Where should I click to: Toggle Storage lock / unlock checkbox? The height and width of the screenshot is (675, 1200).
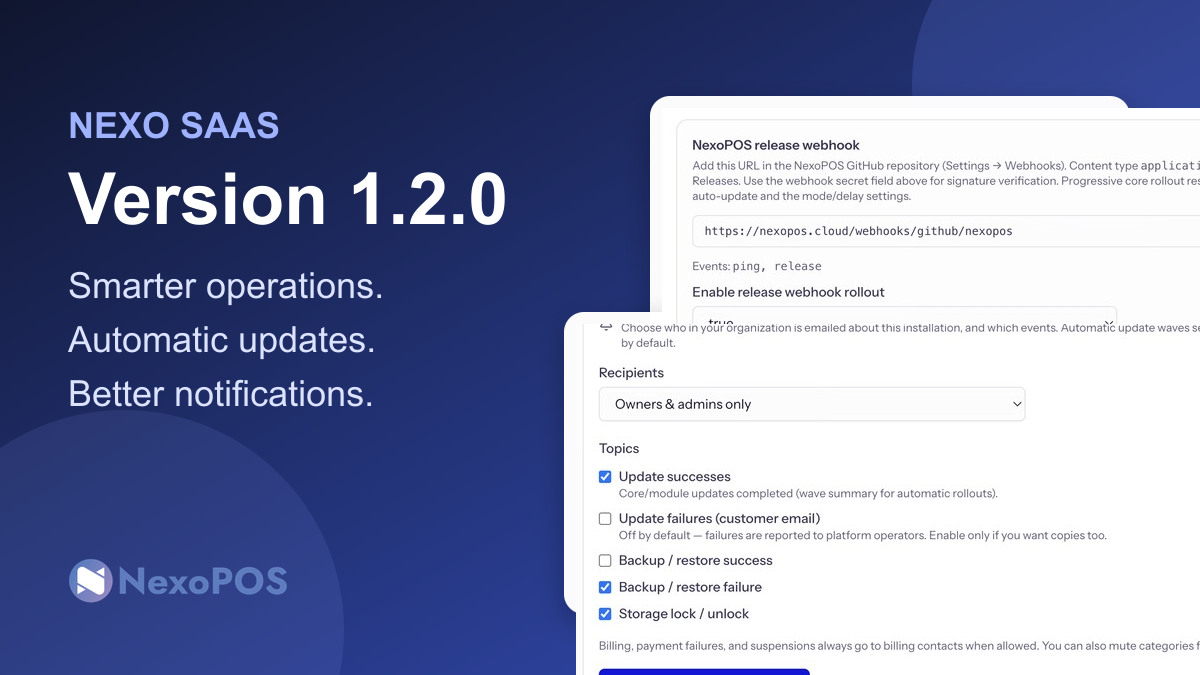point(605,614)
